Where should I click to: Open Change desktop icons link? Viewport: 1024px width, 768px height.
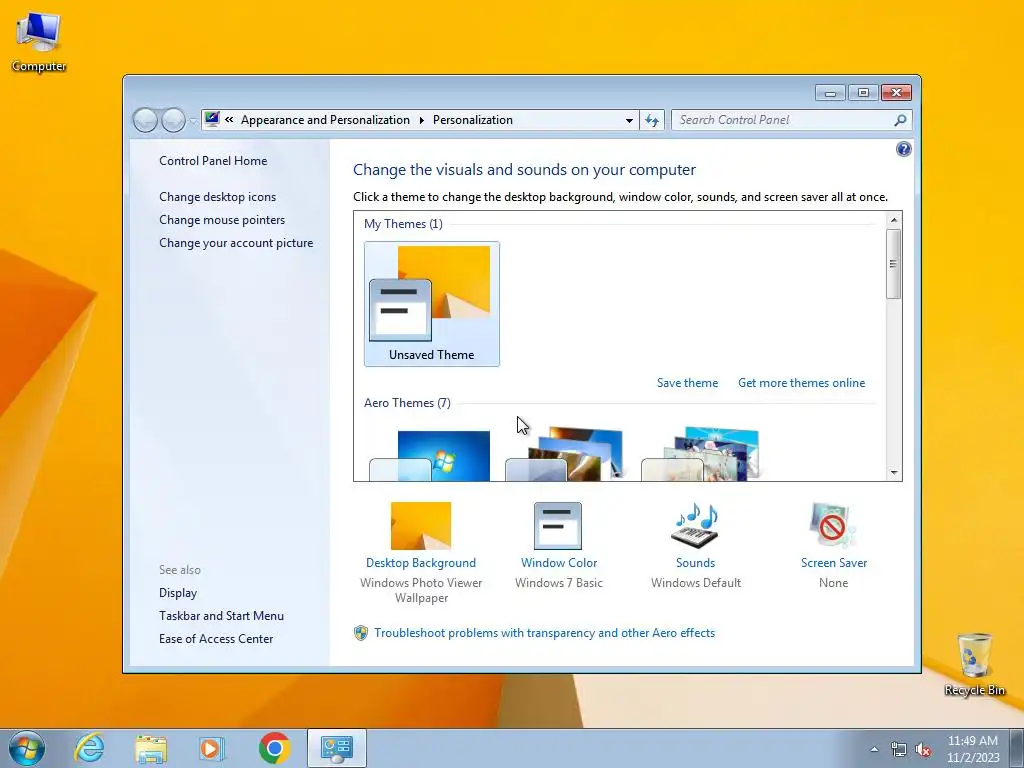217,197
